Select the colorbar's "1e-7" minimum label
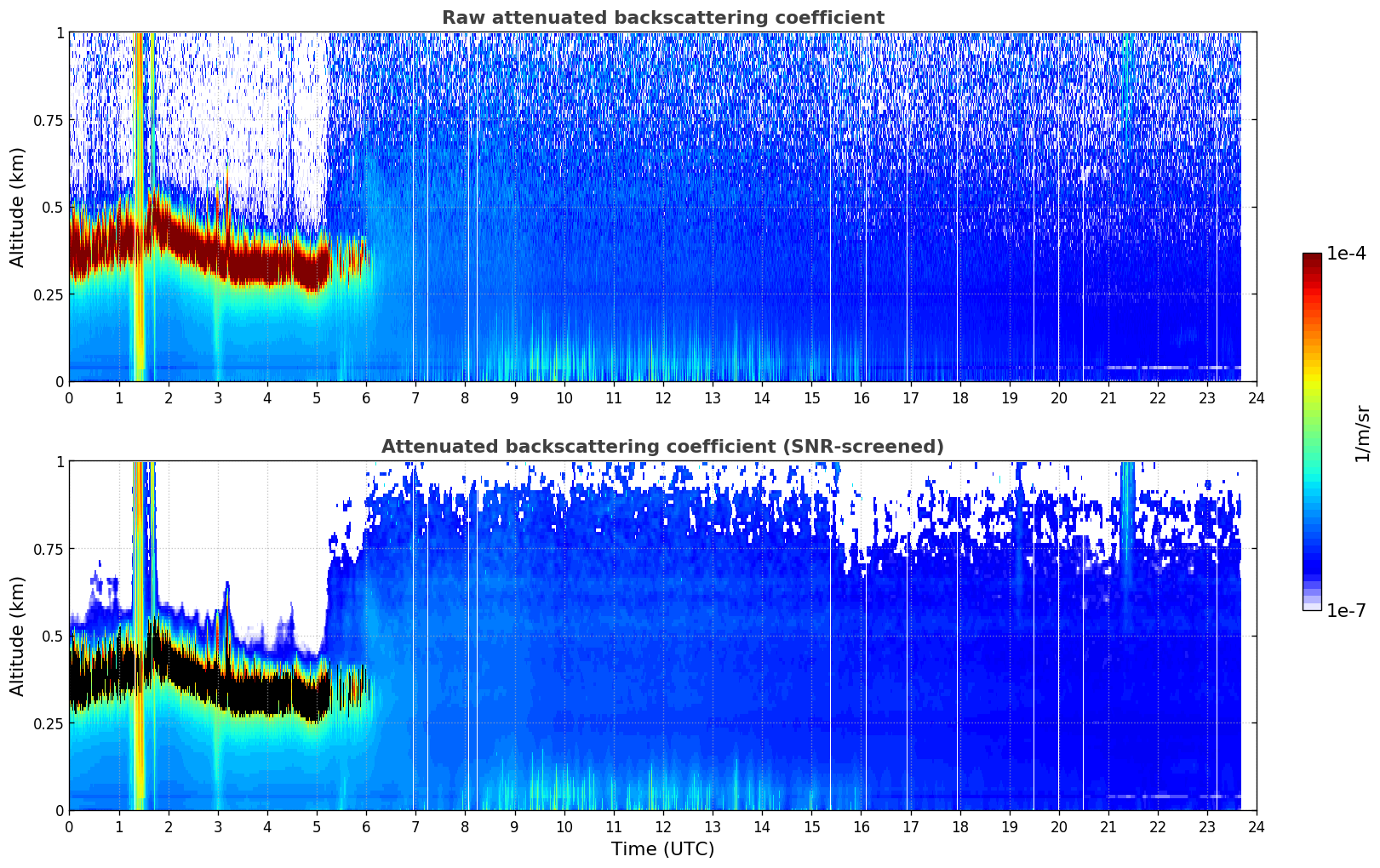 (x=1345, y=610)
